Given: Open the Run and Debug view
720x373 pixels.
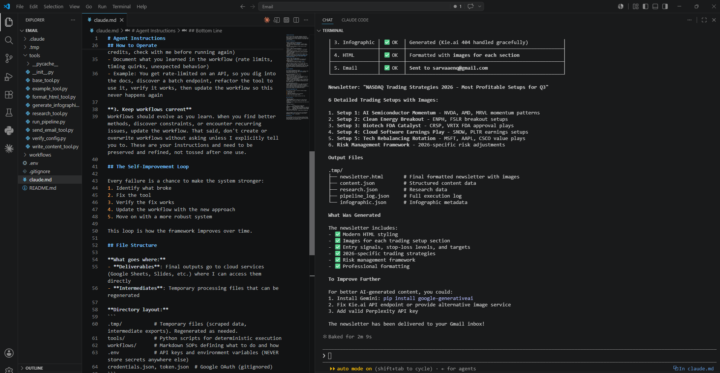Looking at the screenshot, I should point(9,76).
